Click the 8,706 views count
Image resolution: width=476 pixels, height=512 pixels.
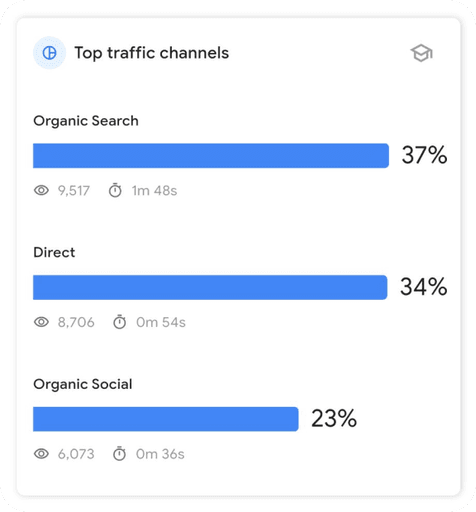(x=76, y=322)
